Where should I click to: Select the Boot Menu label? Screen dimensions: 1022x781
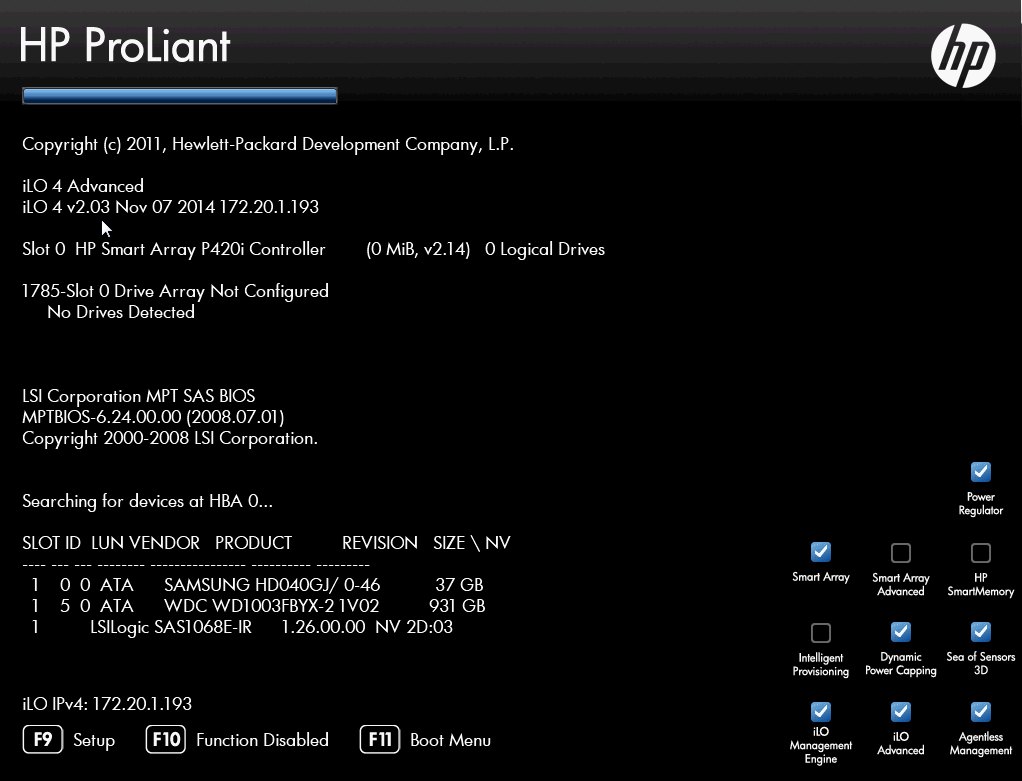click(x=450, y=740)
